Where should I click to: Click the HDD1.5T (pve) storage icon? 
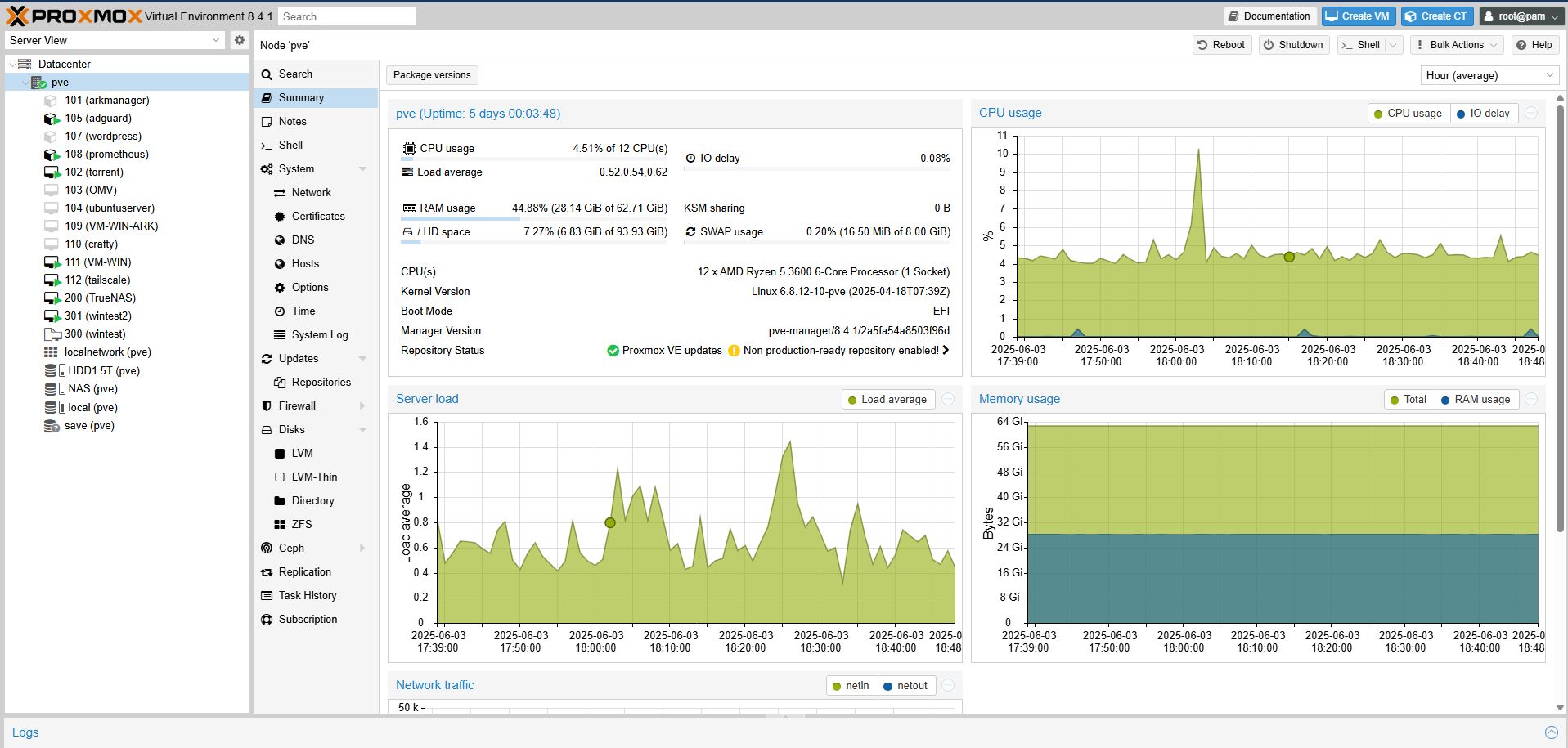pyautogui.click(x=54, y=370)
